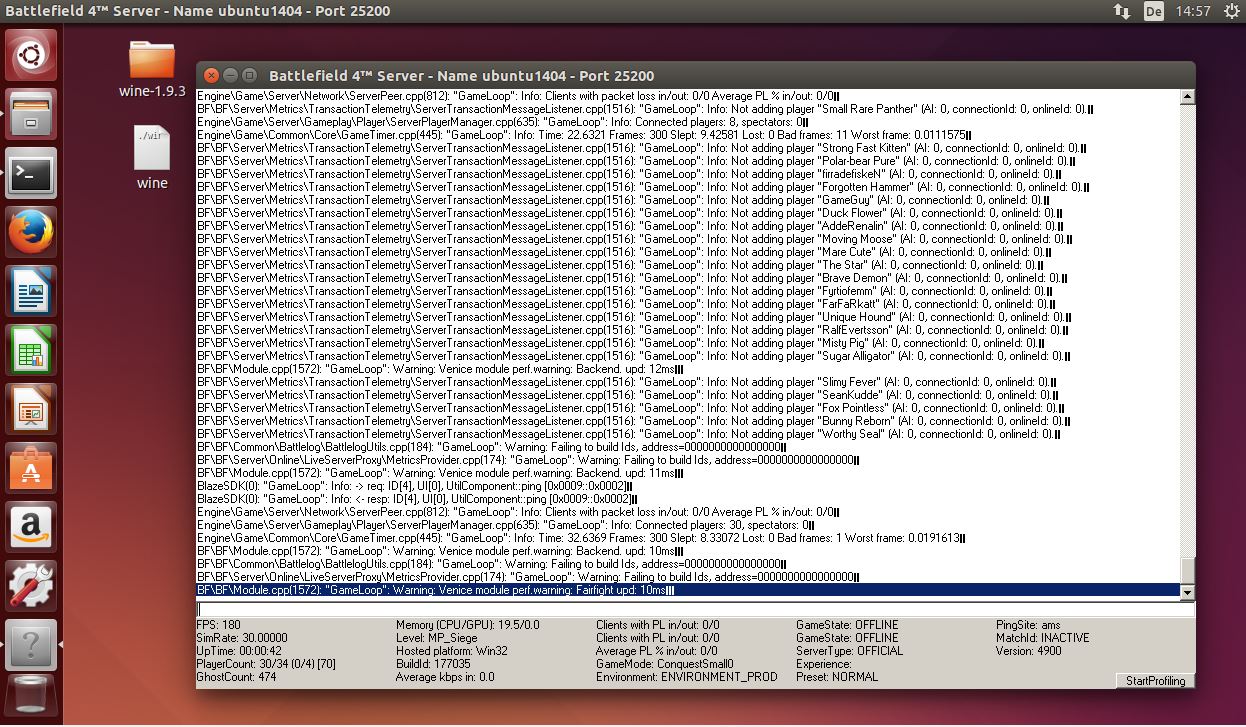Image resolution: width=1246 pixels, height=727 pixels.
Task: Open LibreOffice Writer from the dock
Action: pyautogui.click(x=31, y=291)
